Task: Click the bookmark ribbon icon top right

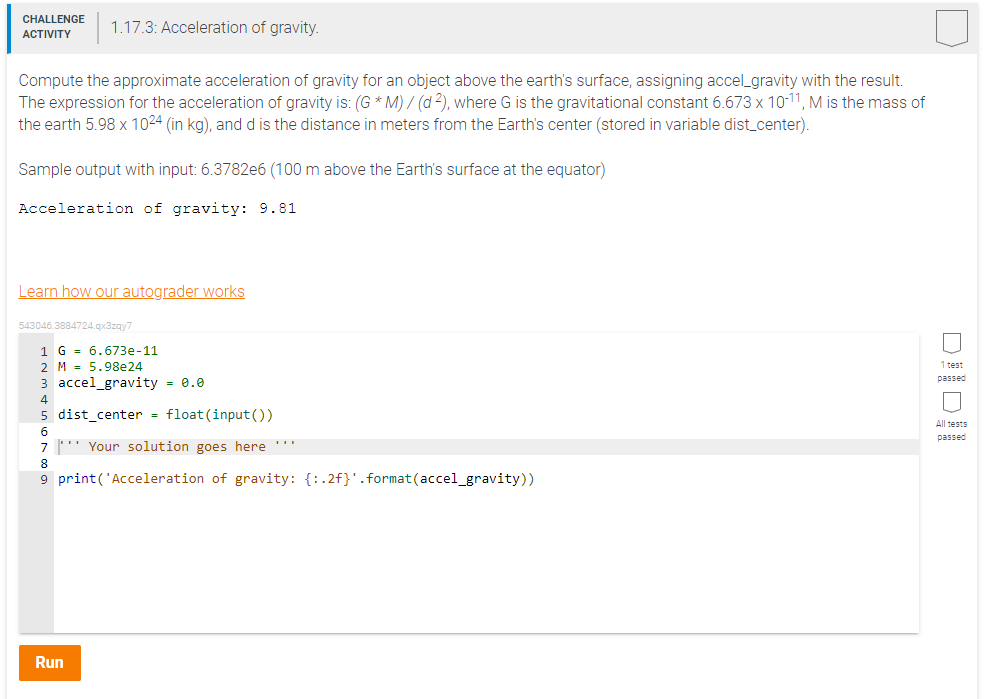Action: 951,28
